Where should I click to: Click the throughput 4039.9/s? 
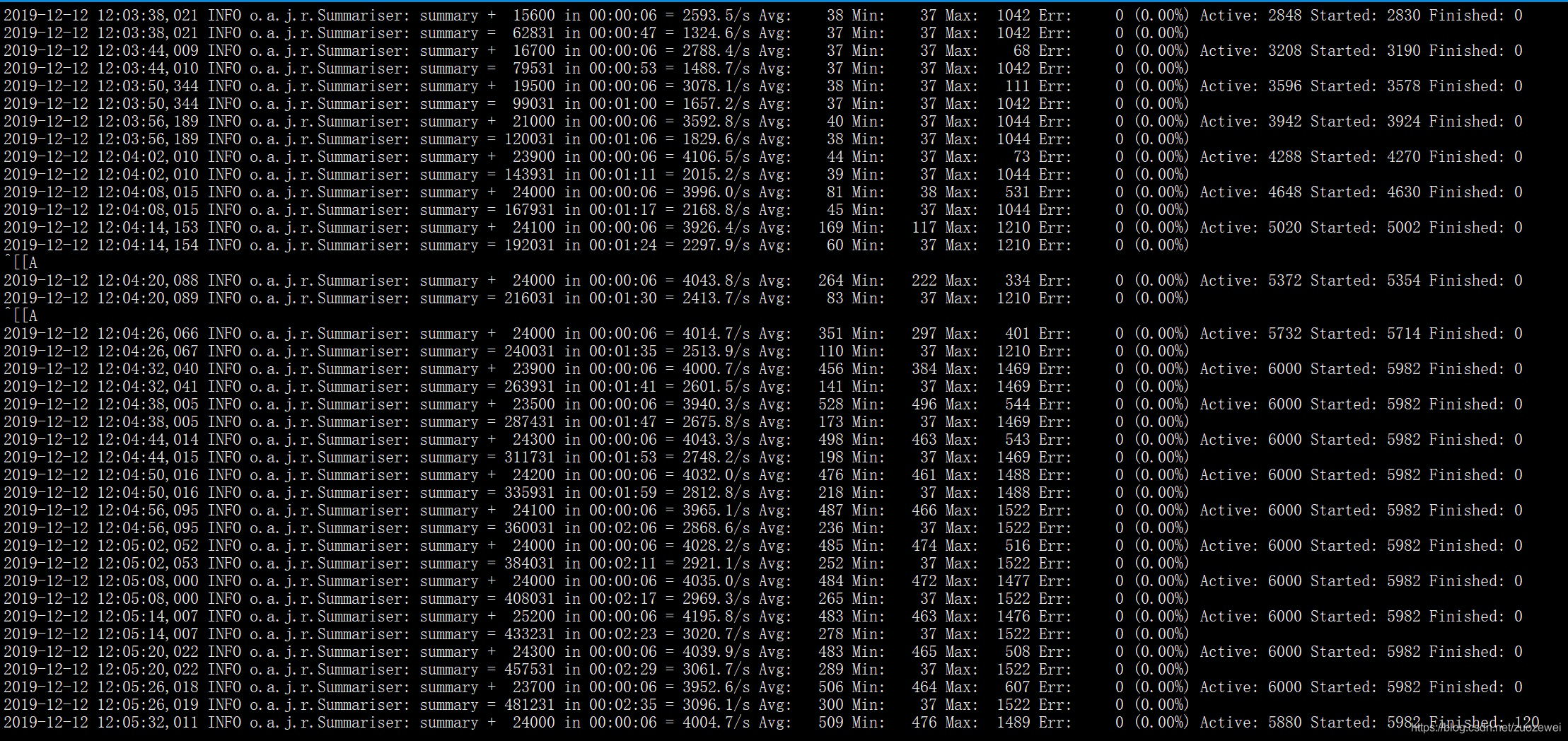716,652
